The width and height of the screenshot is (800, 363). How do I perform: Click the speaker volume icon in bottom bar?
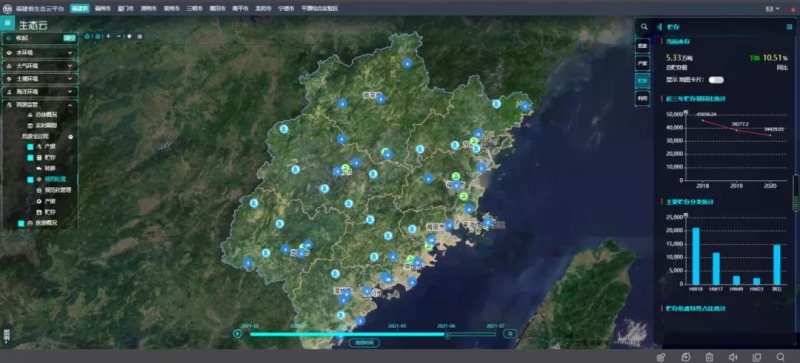(733, 357)
